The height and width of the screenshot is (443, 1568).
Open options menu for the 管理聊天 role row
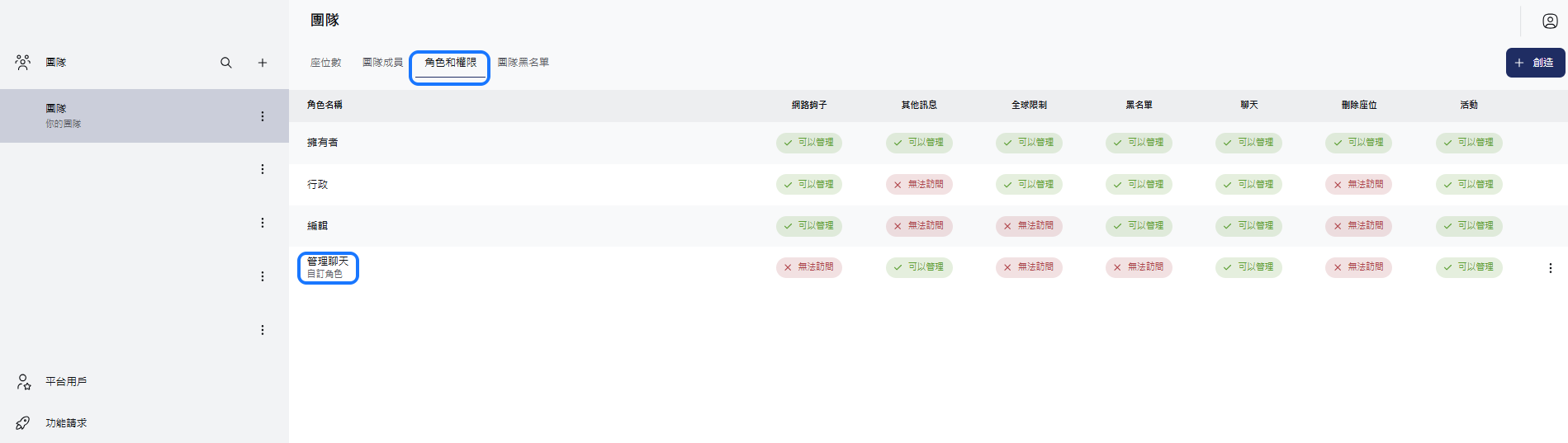(1550, 268)
